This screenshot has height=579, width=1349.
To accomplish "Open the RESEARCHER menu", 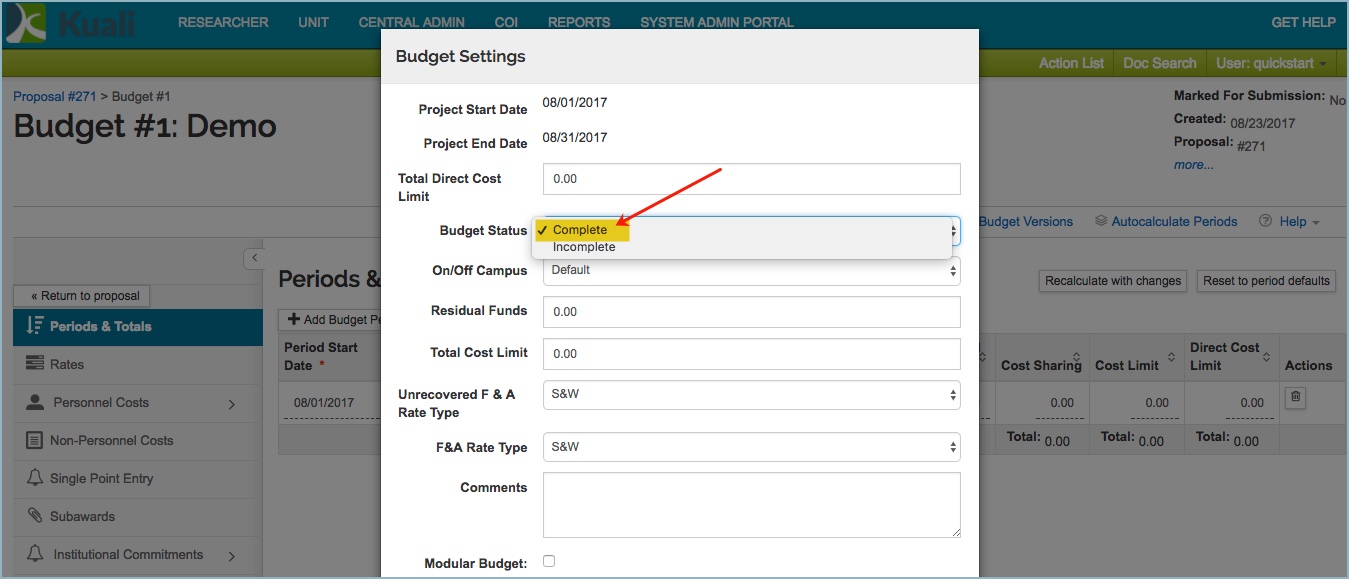I will [x=223, y=22].
